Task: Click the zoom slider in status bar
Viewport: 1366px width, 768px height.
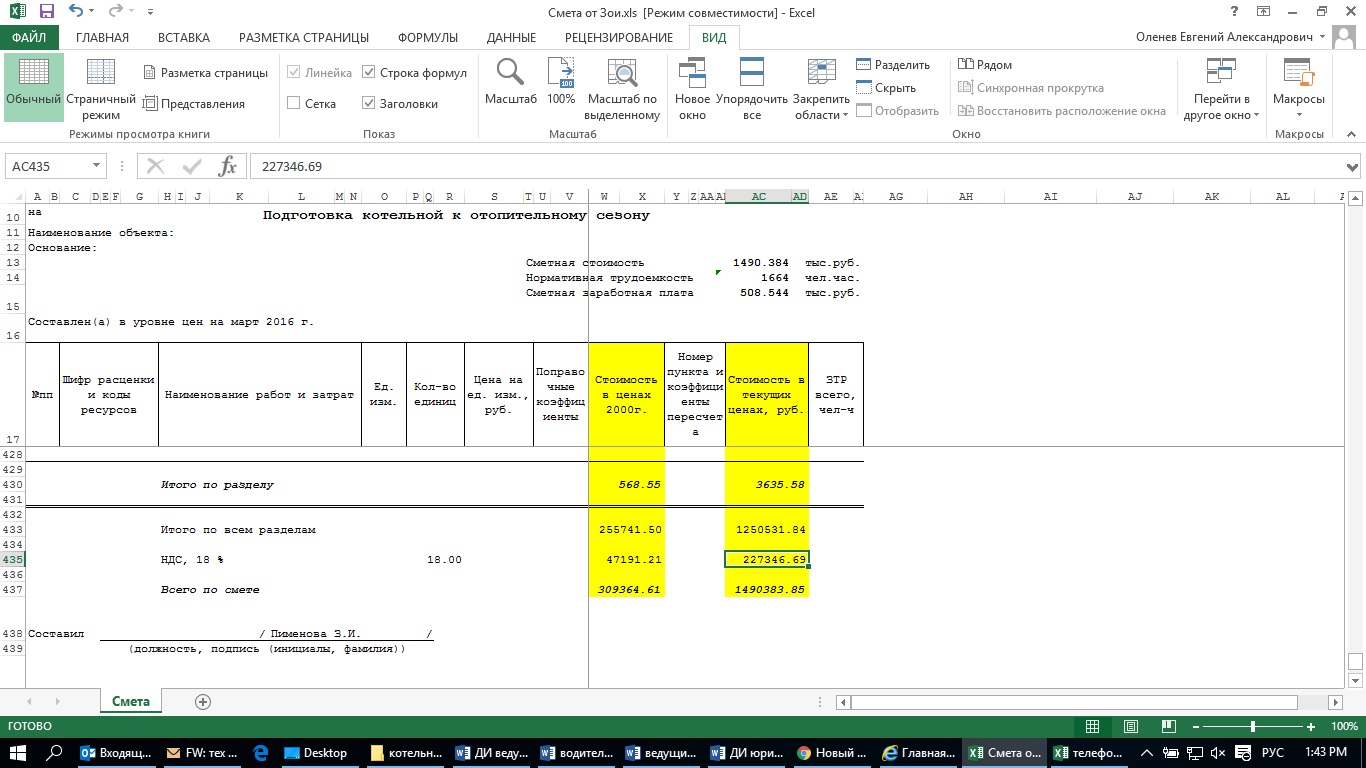Action: (1253, 727)
